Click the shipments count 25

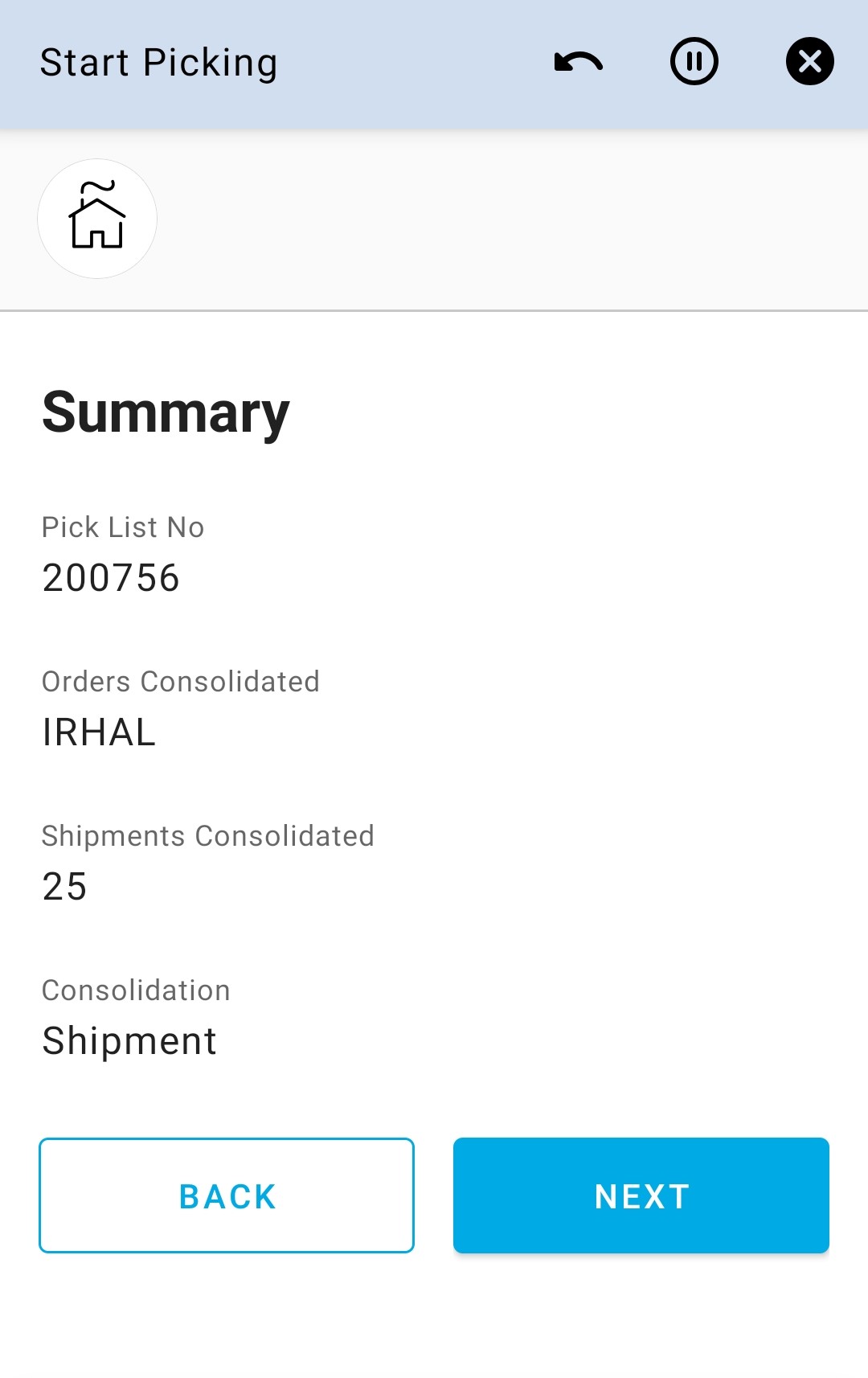tap(64, 887)
